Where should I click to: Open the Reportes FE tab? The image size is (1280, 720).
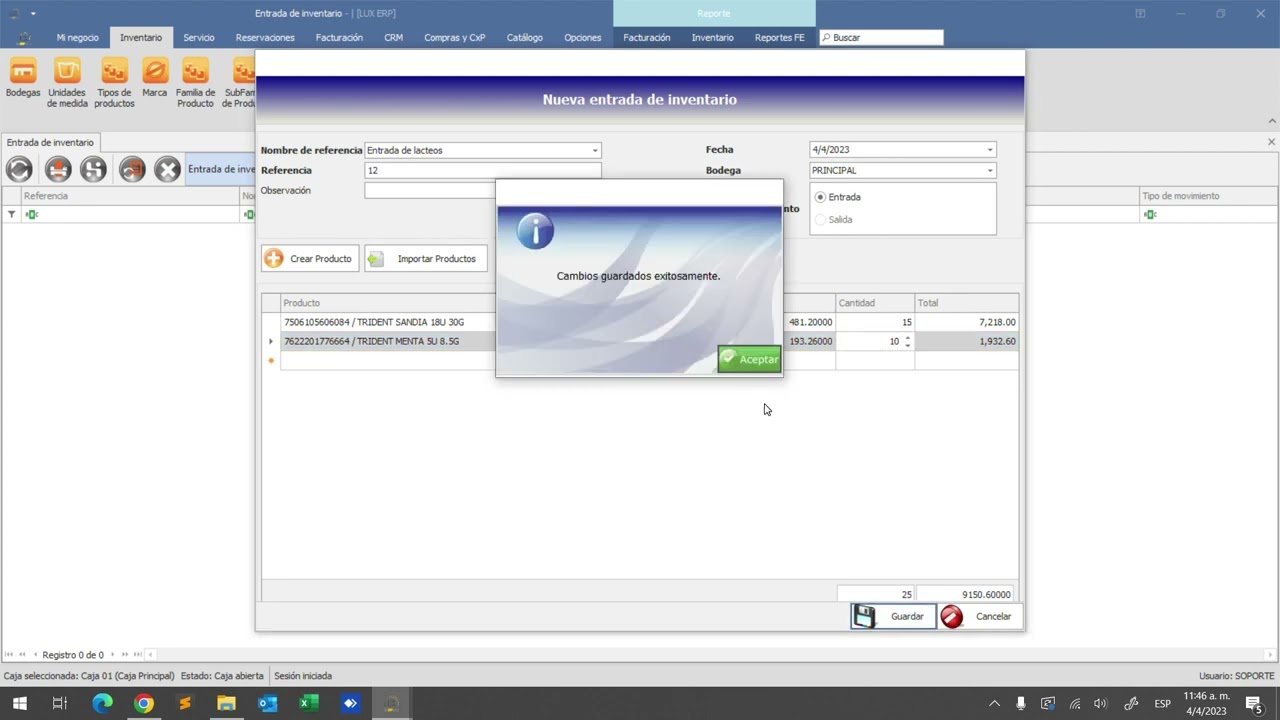(779, 37)
